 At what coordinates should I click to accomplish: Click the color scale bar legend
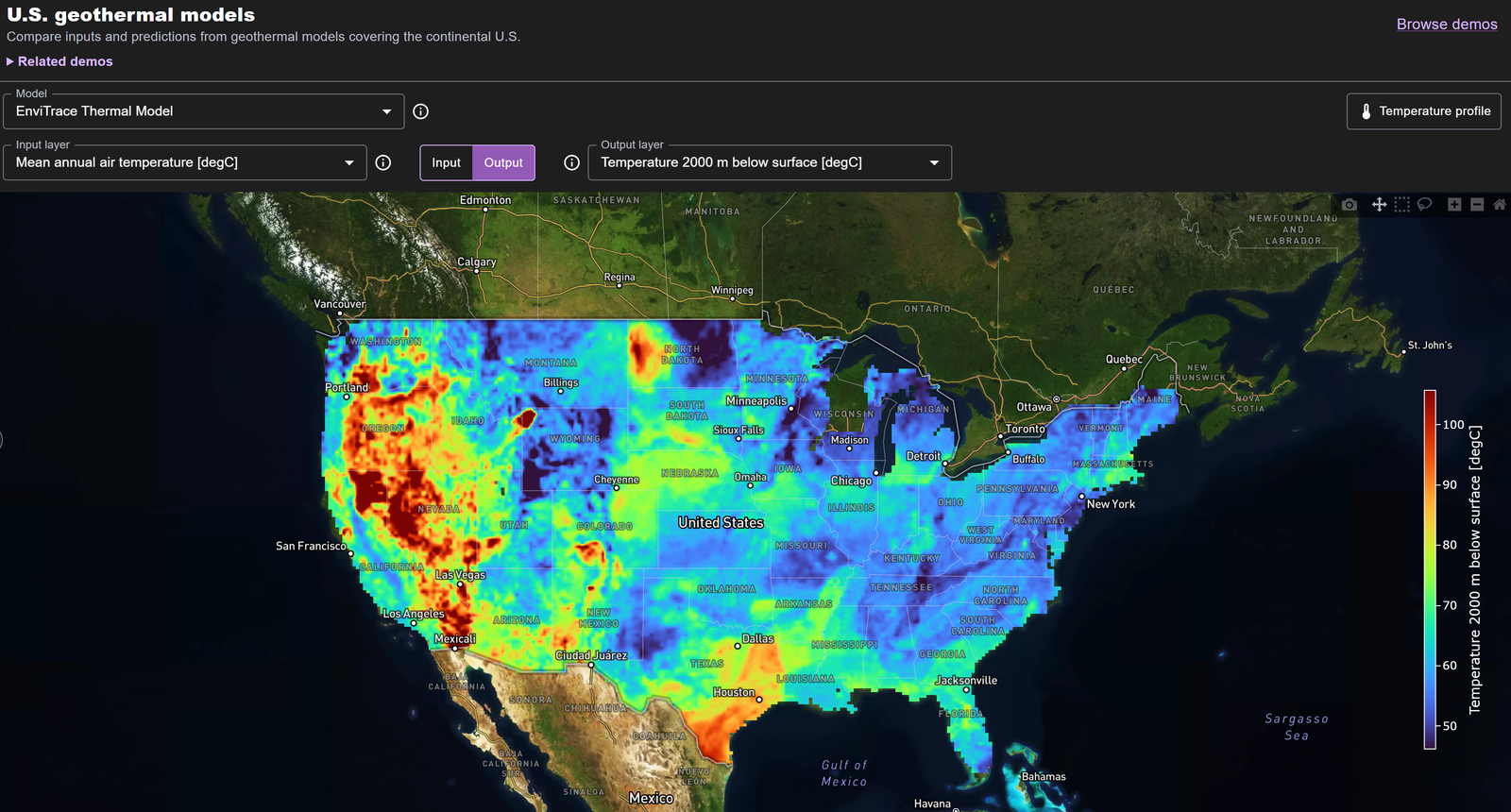(1430, 569)
